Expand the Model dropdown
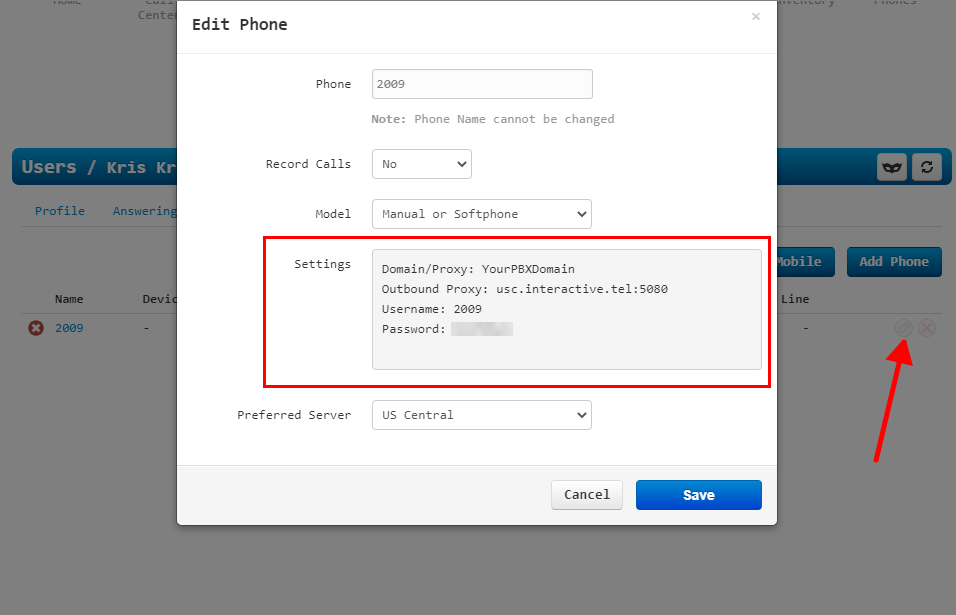Image resolution: width=956 pixels, height=615 pixels. point(481,214)
